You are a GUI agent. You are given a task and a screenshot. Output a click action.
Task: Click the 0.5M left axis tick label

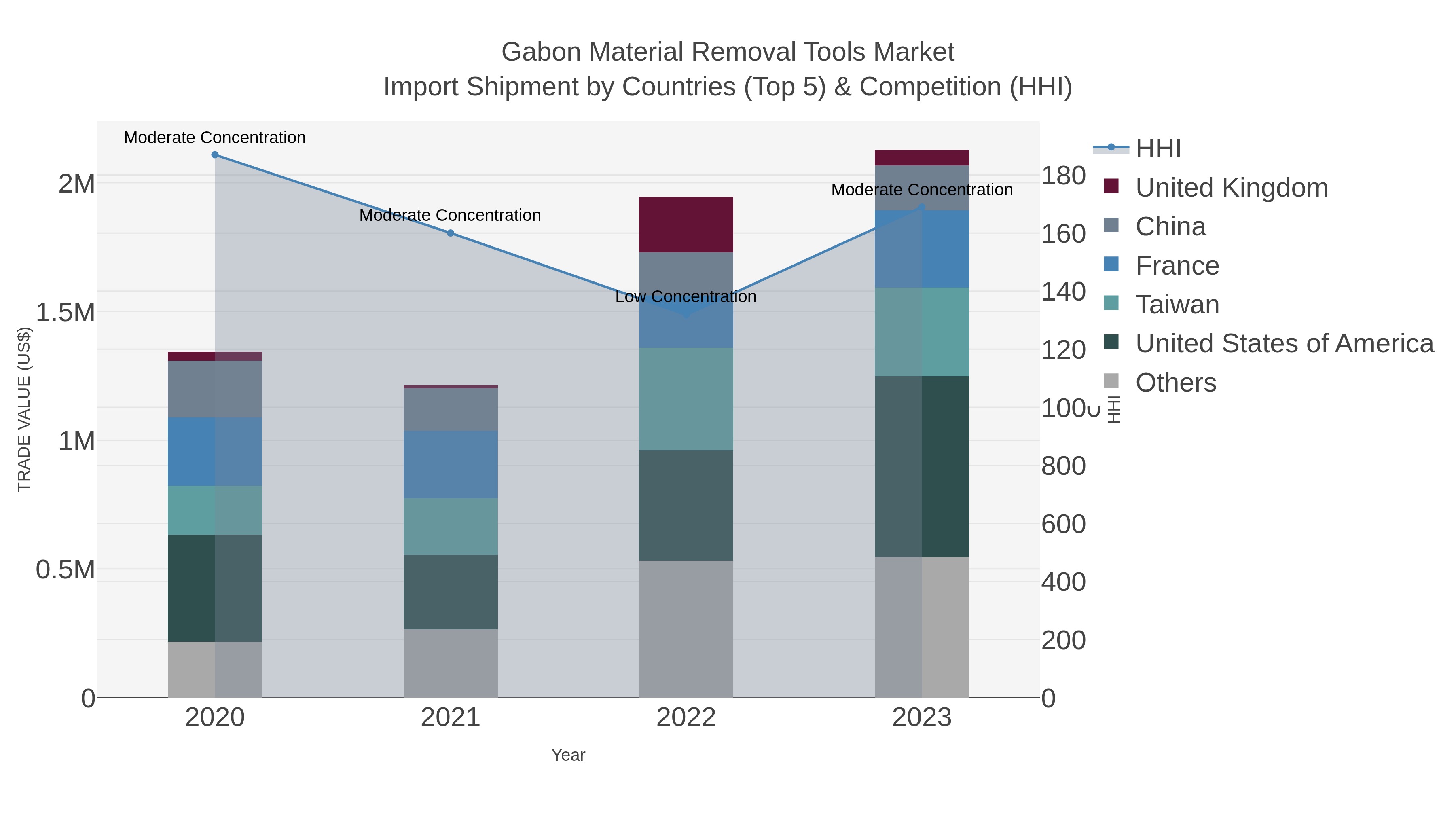pyautogui.click(x=66, y=569)
